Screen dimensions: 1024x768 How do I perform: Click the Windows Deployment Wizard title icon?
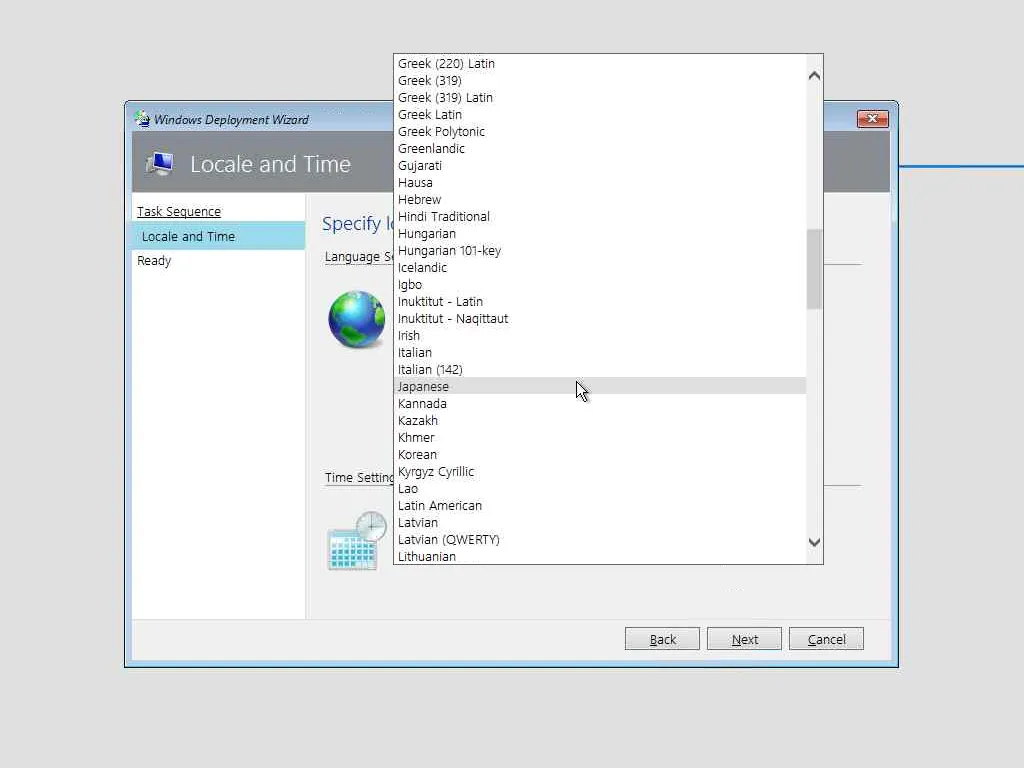click(142, 119)
